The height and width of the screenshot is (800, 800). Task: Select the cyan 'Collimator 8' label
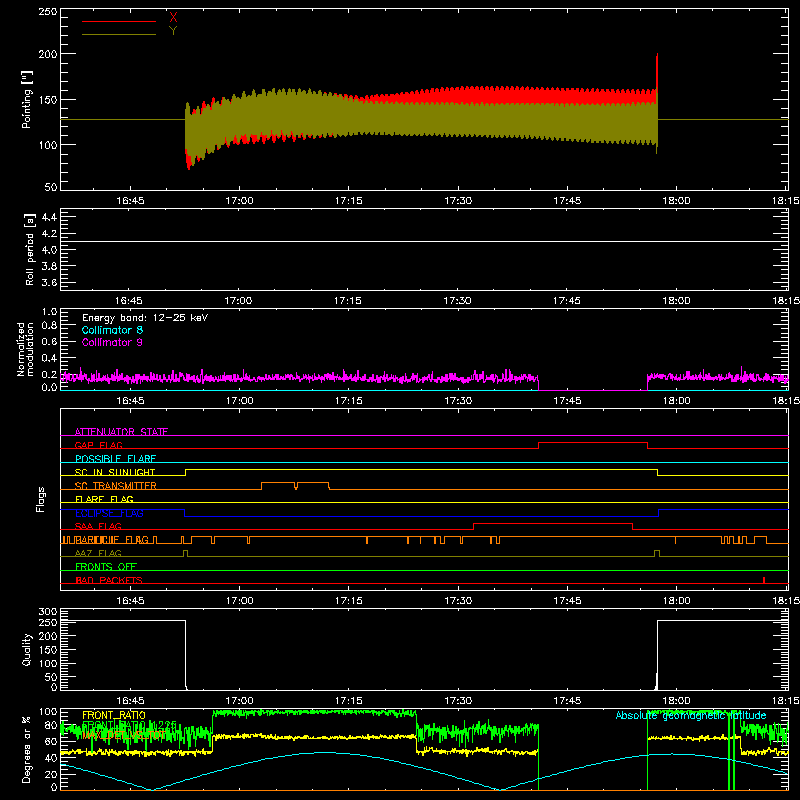click(112, 330)
